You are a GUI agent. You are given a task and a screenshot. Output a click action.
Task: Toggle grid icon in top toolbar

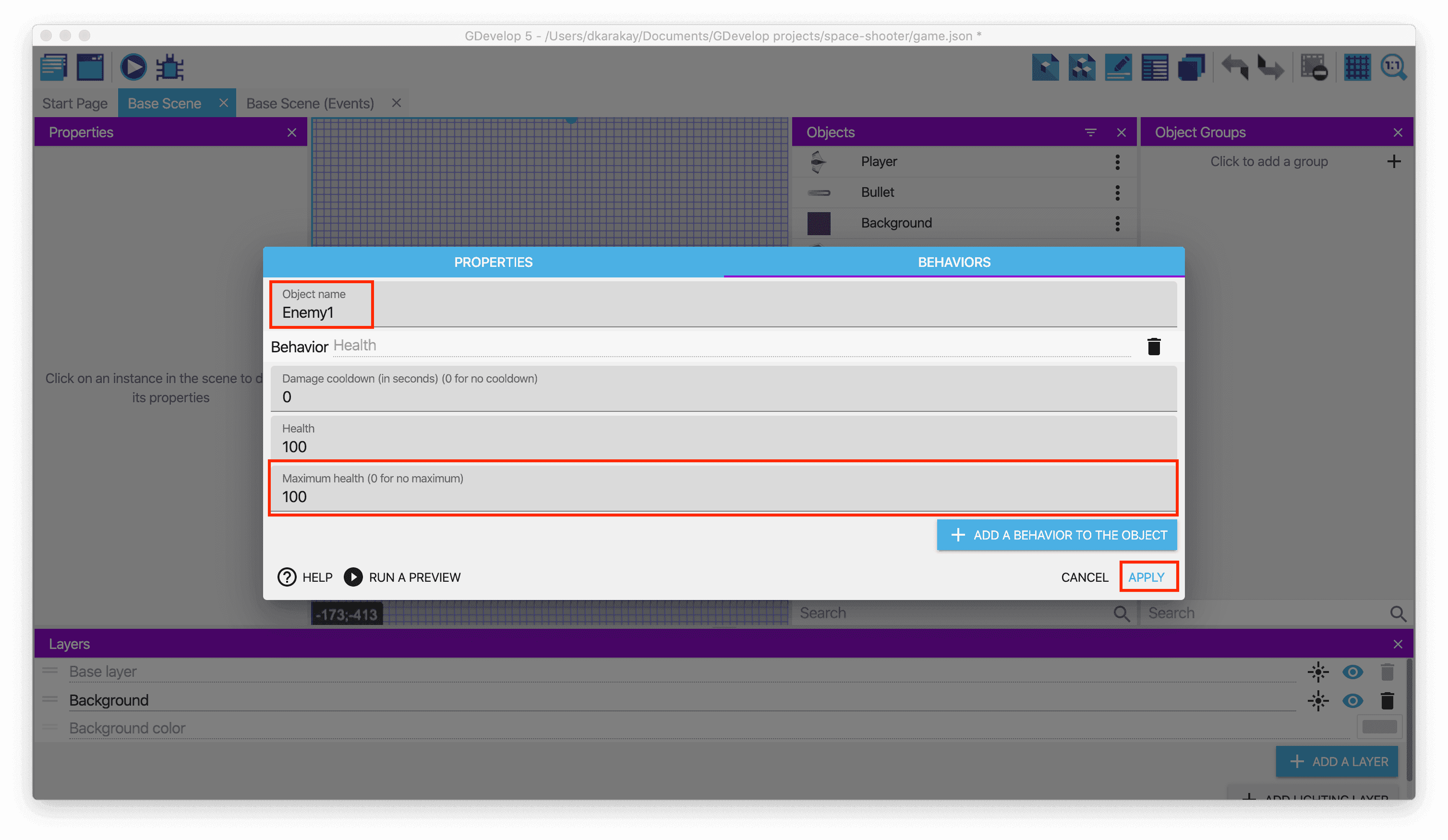pyautogui.click(x=1357, y=68)
